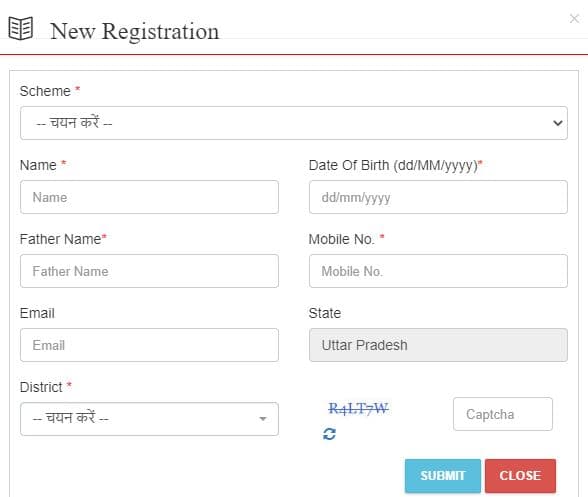The width and height of the screenshot is (588, 497).
Task: Submit the registration form
Action: 442,476
